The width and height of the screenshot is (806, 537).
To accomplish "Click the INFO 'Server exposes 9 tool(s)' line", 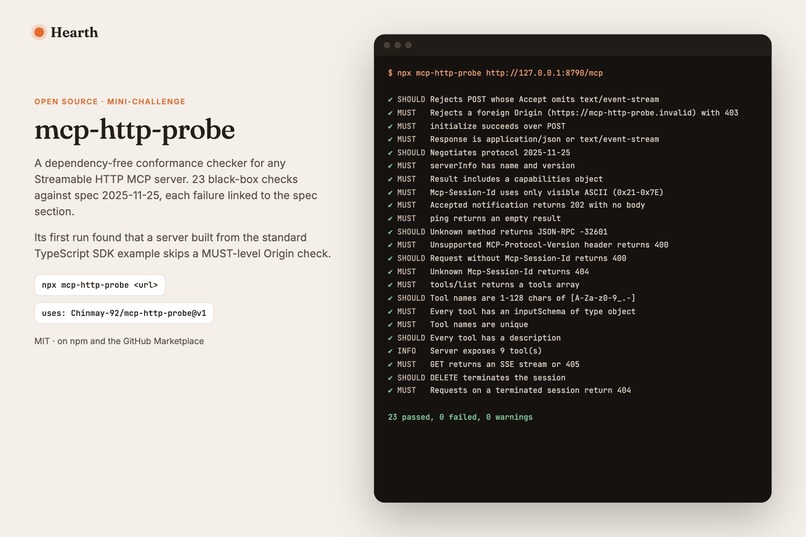I will pos(465,351).
